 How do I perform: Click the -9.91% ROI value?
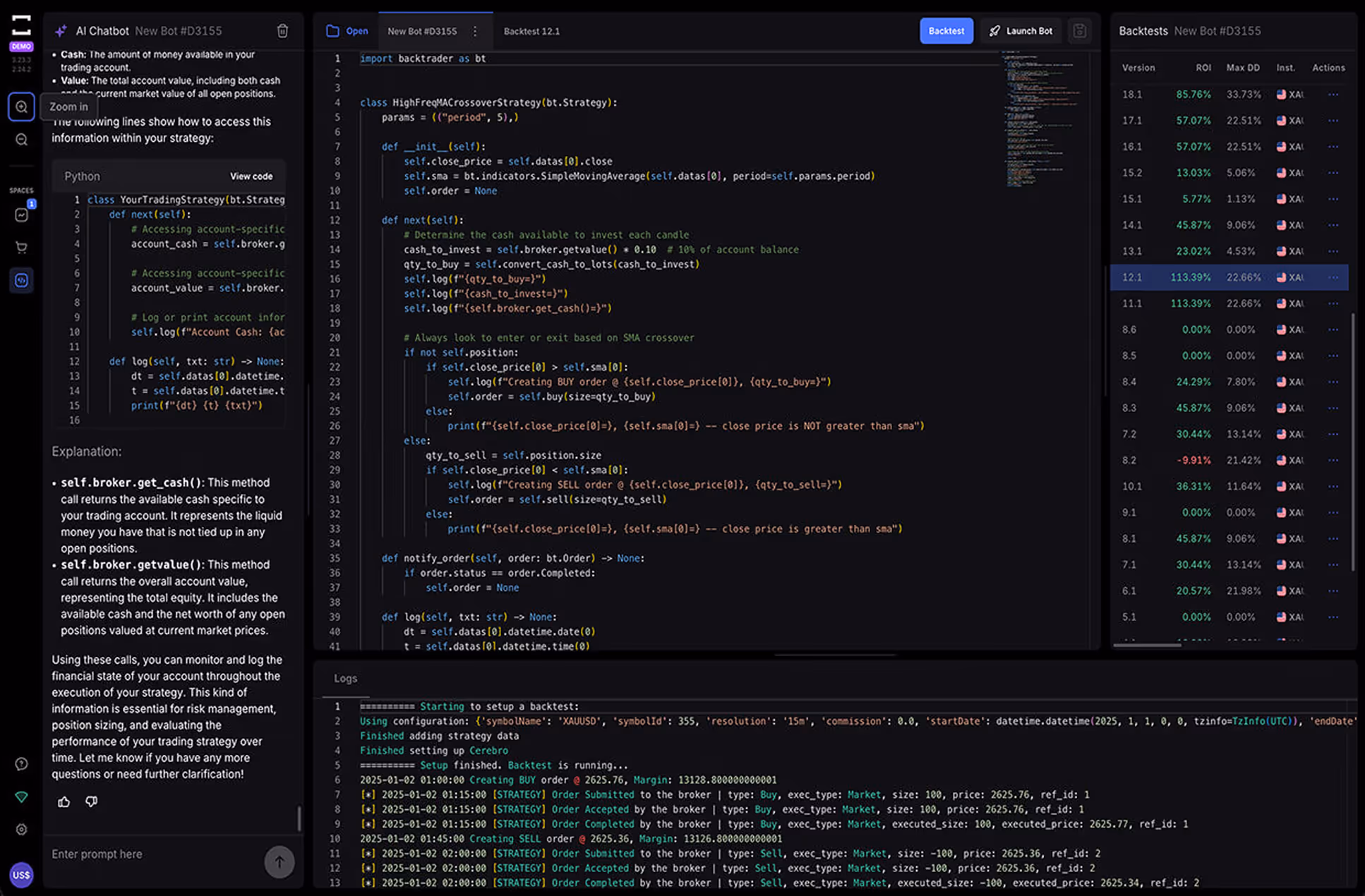pyautogui.click(x=1193, y=460)
